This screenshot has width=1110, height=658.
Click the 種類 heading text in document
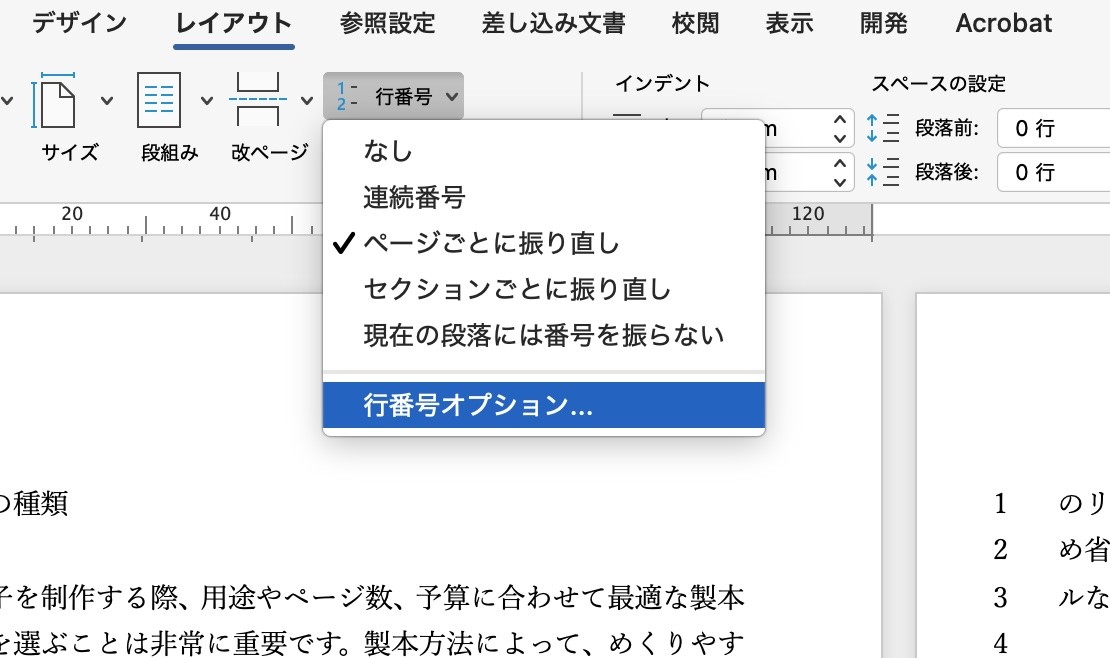[40, 504]
